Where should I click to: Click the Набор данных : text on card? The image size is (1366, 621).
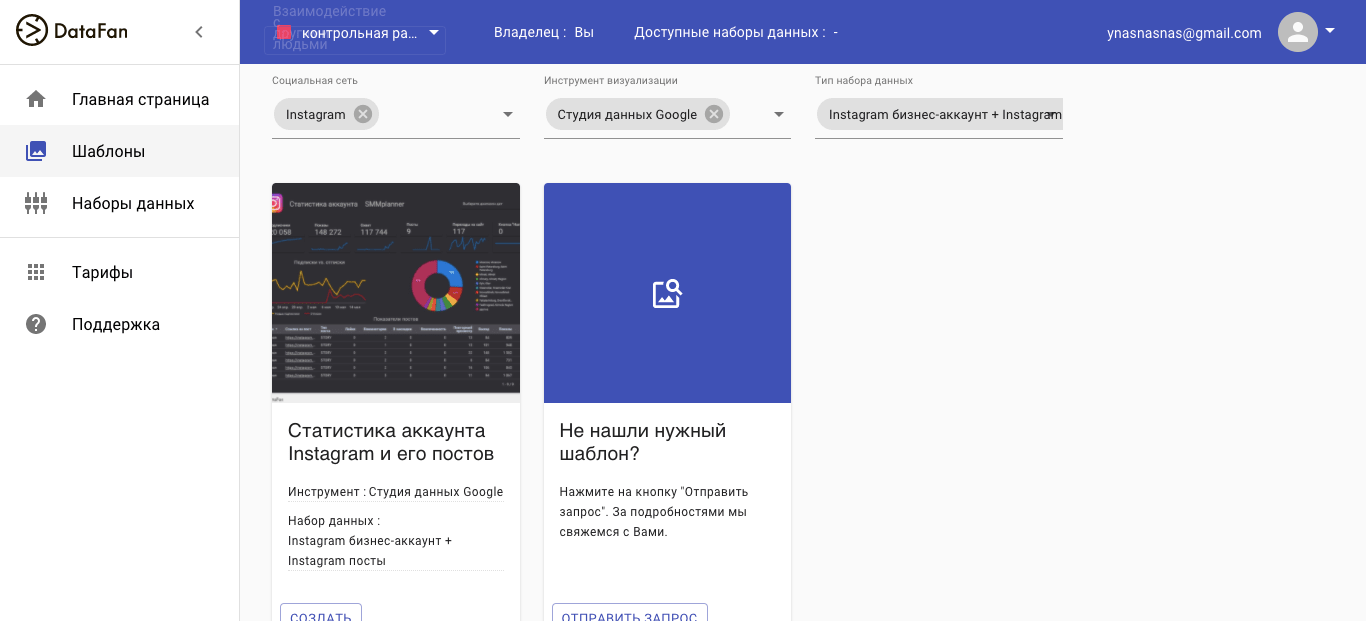[334, 521]
